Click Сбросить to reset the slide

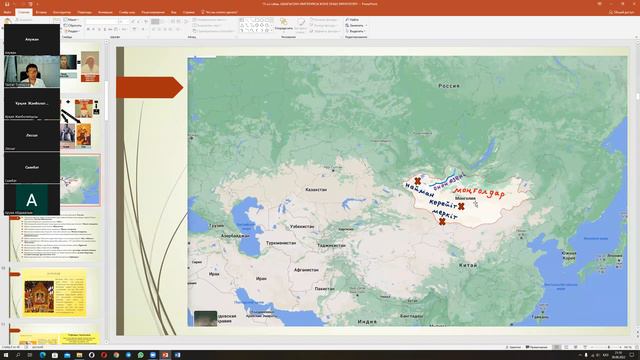click(x=73, y=25)
